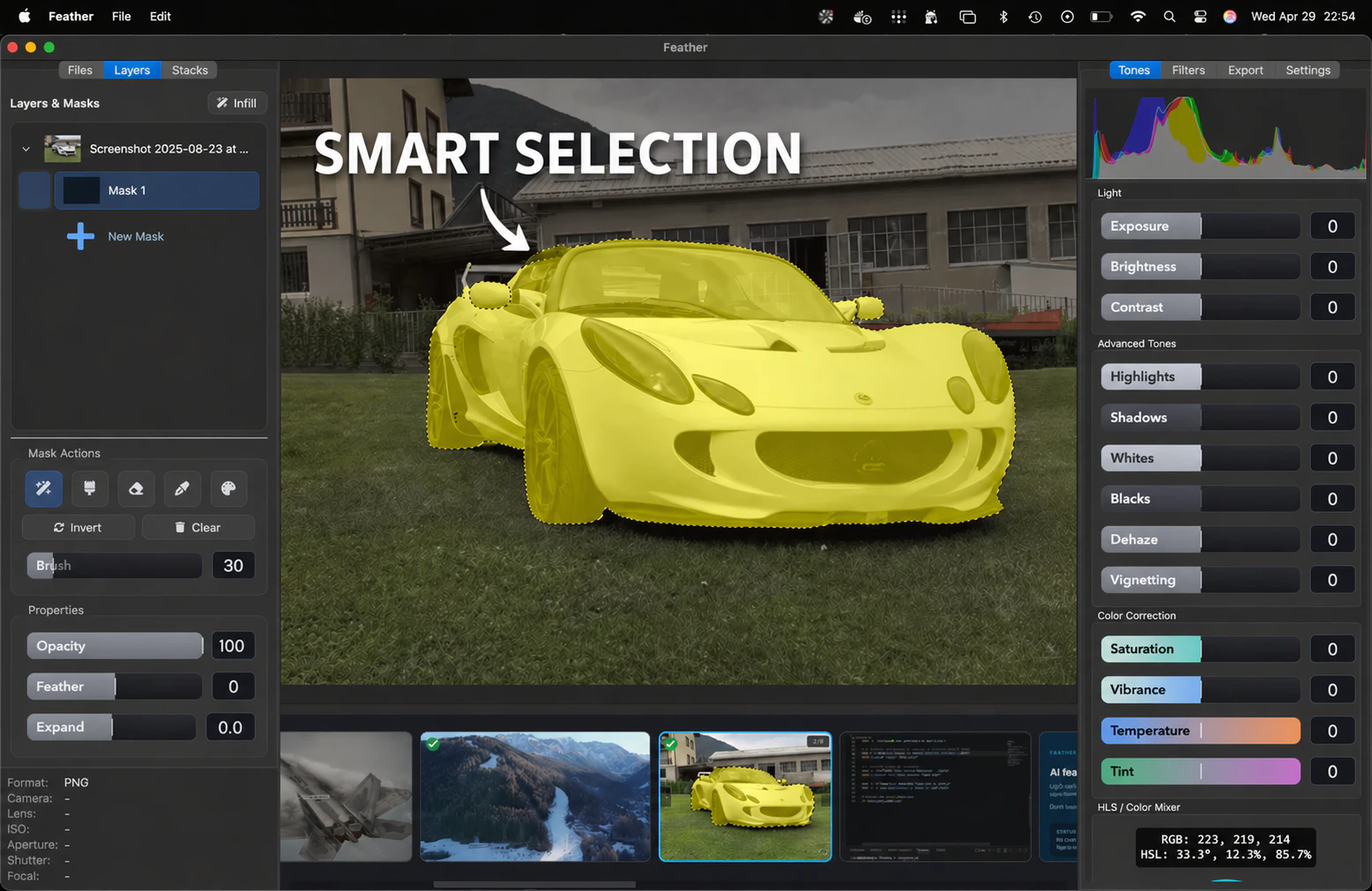Toggle the Mask 1 visibility box
1372x891 pixels.
tap(34, 190)
